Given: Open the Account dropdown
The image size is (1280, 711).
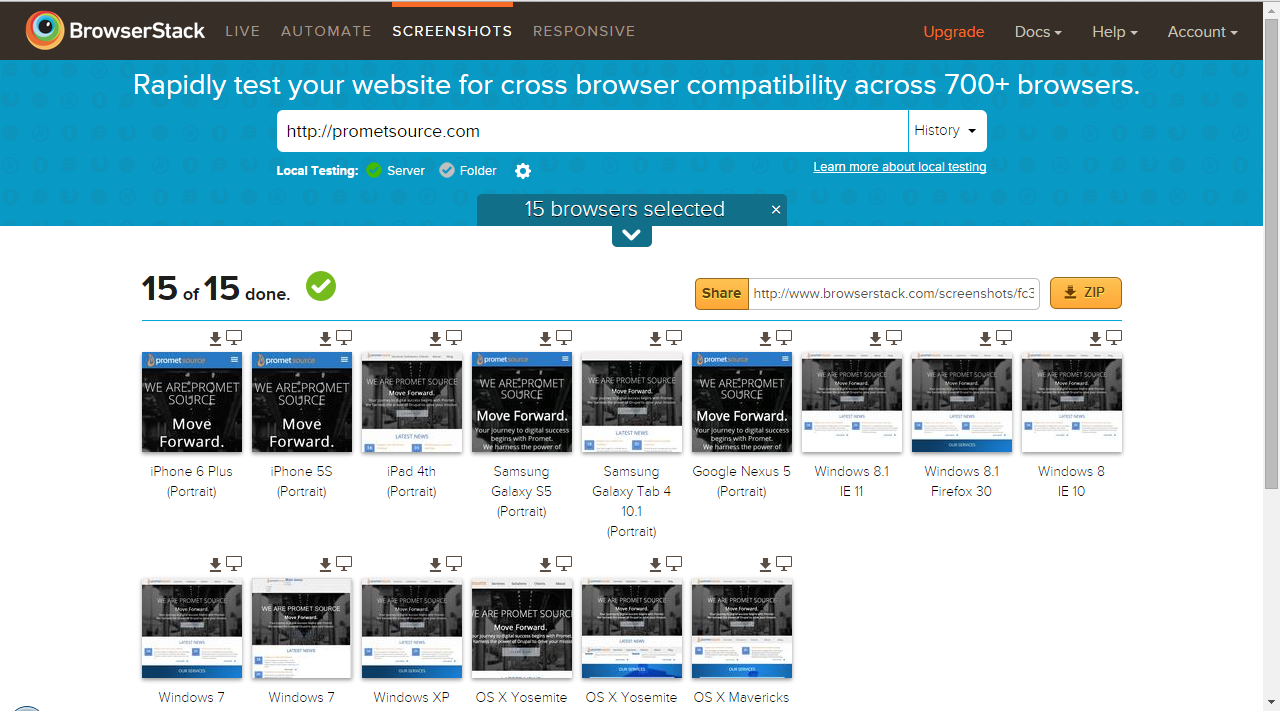Looking at the screenshot, I should (1202, 32).
